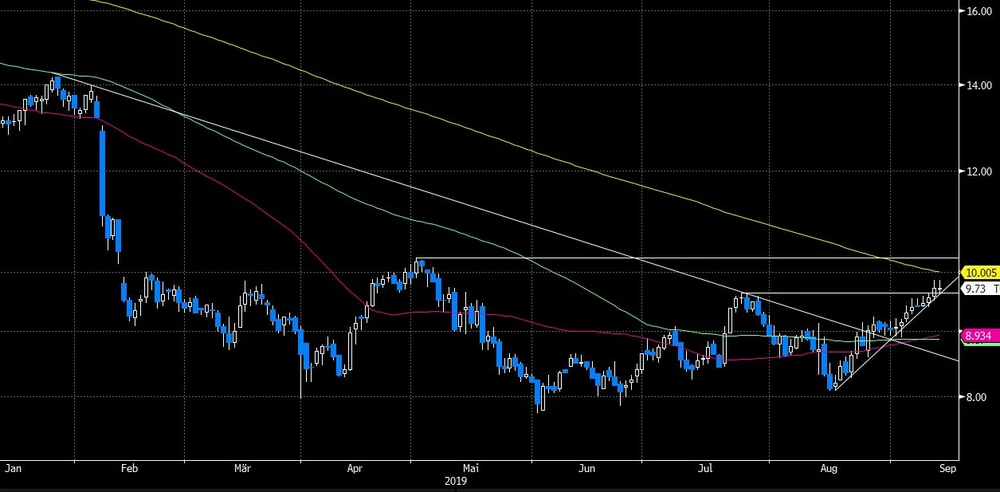This screenshot has height=492, width=1000.
Task: Click the Aug month label
Action: (x=828, y=468)
